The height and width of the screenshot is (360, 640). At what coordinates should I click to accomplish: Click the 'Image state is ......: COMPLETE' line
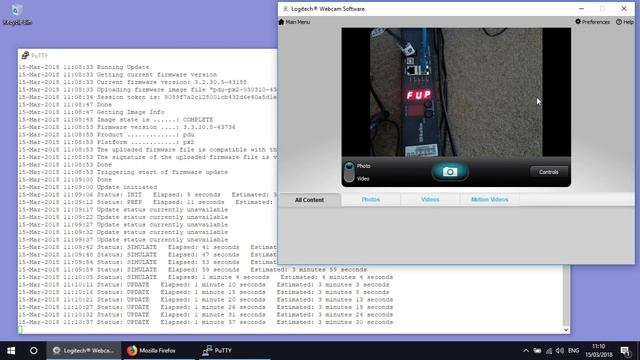click(116, 120)
